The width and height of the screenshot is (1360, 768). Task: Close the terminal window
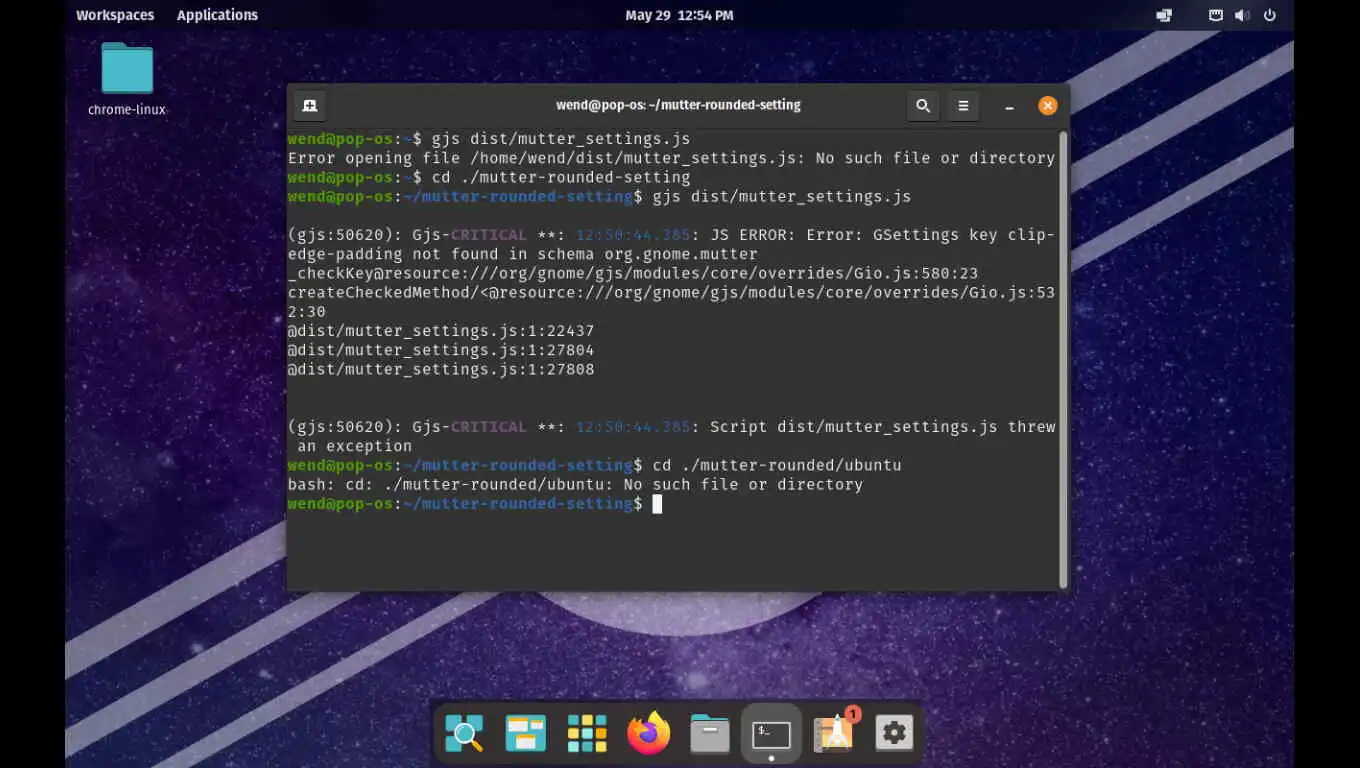tap(1047, 105)
